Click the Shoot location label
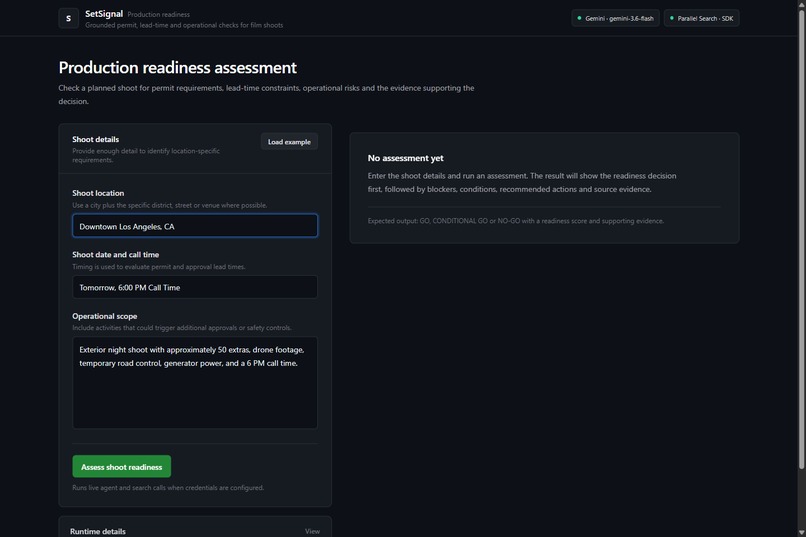806x537 pixels. 98,193
